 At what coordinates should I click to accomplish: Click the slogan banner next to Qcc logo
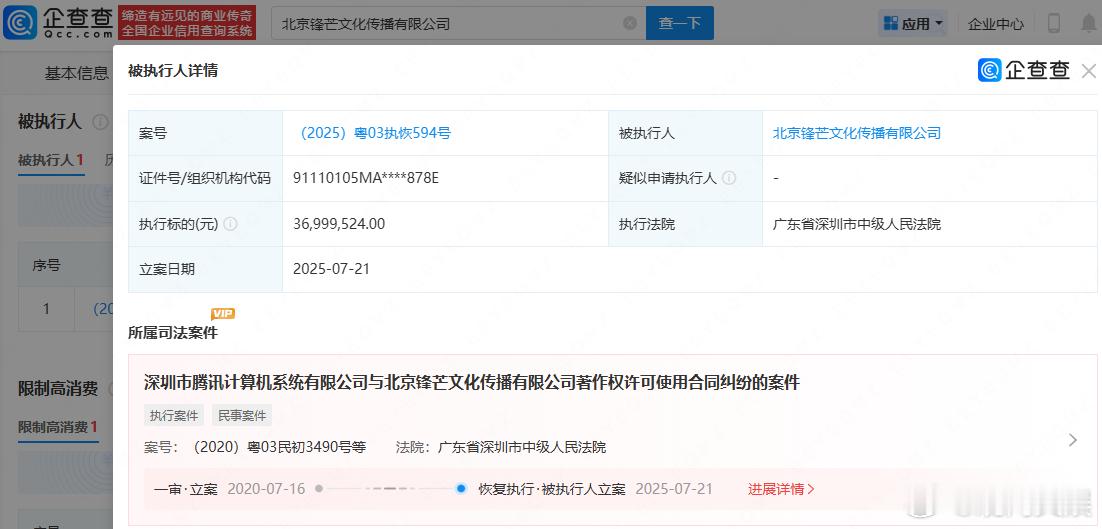(186, 23)
